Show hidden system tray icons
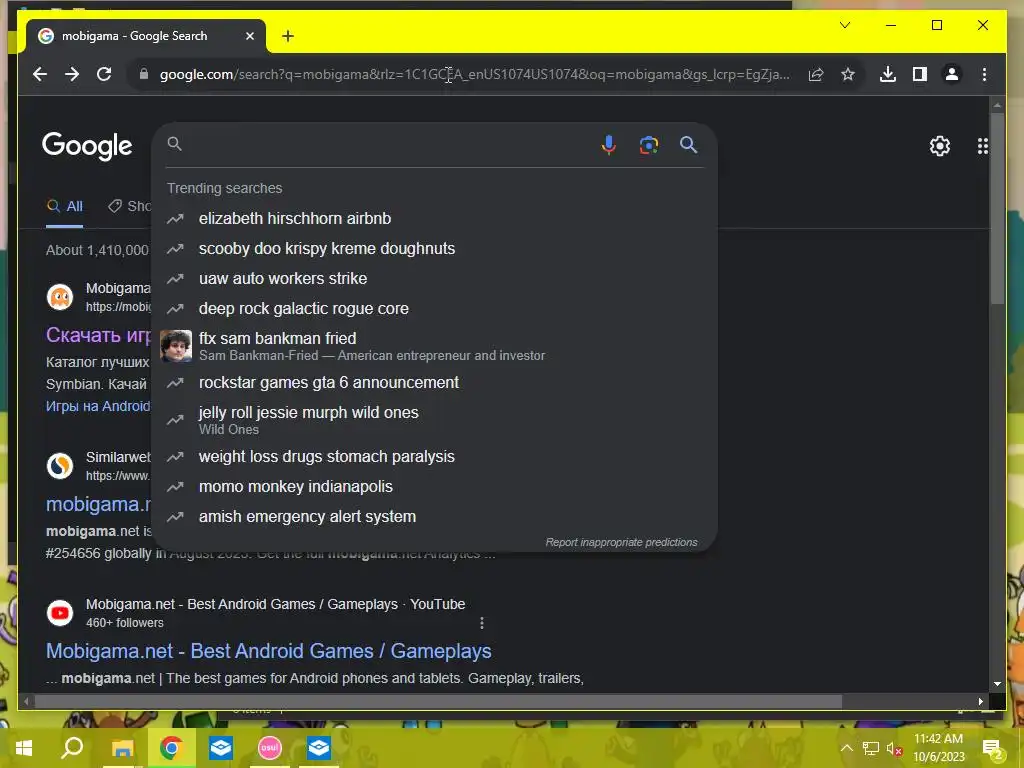1024x768 pixels. pyautogui.click(x=846, y=748)
